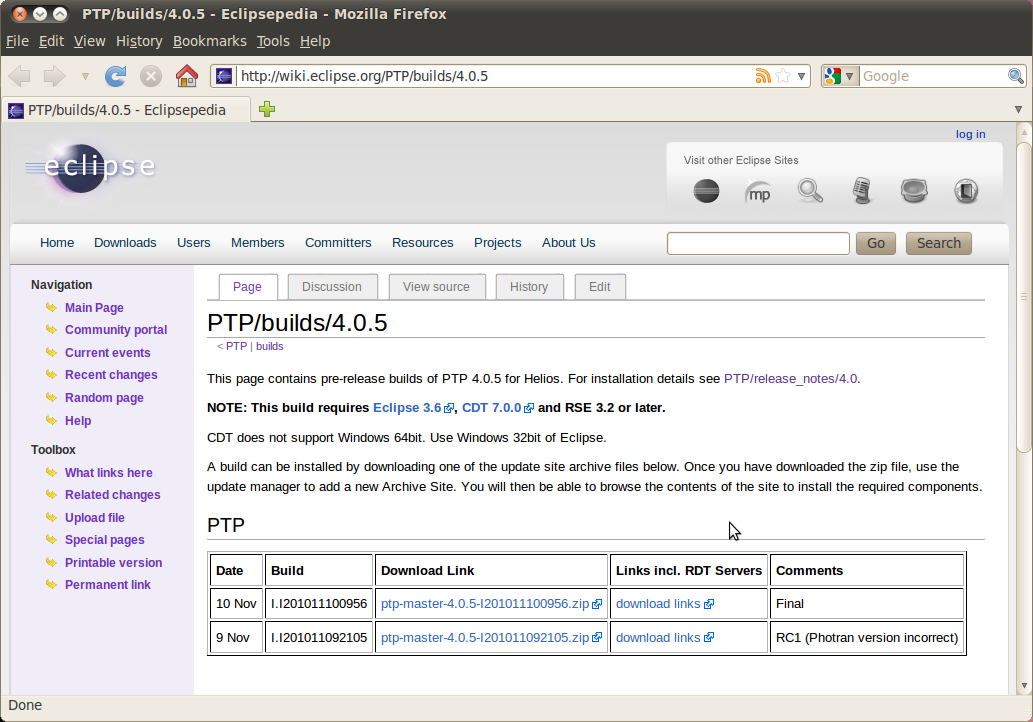
Task: Open the Eclipse Marketplace 'mp' icon
Action: tap(758, 192)
